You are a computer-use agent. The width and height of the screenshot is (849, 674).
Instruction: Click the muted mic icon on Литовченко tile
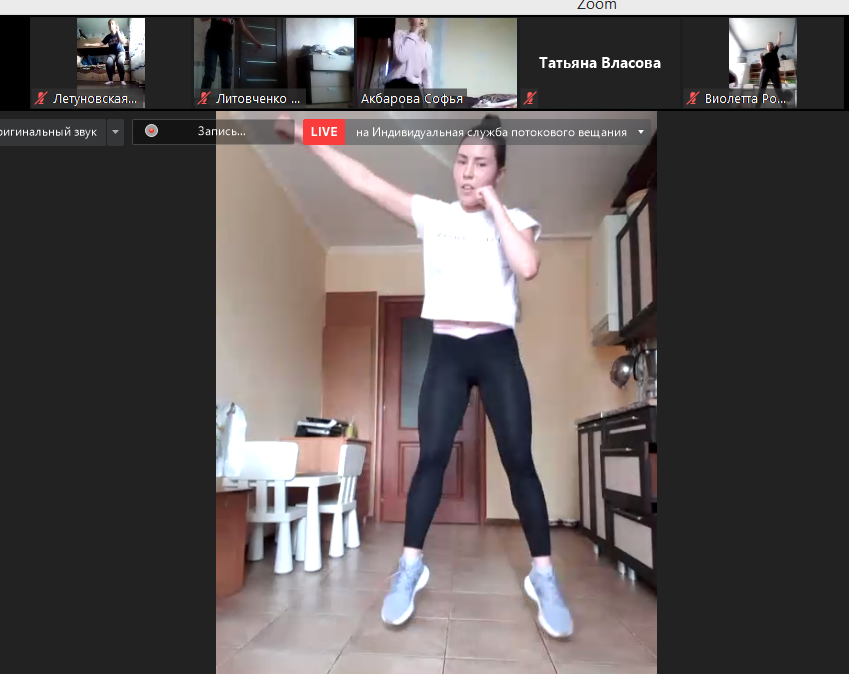[204, 99]
